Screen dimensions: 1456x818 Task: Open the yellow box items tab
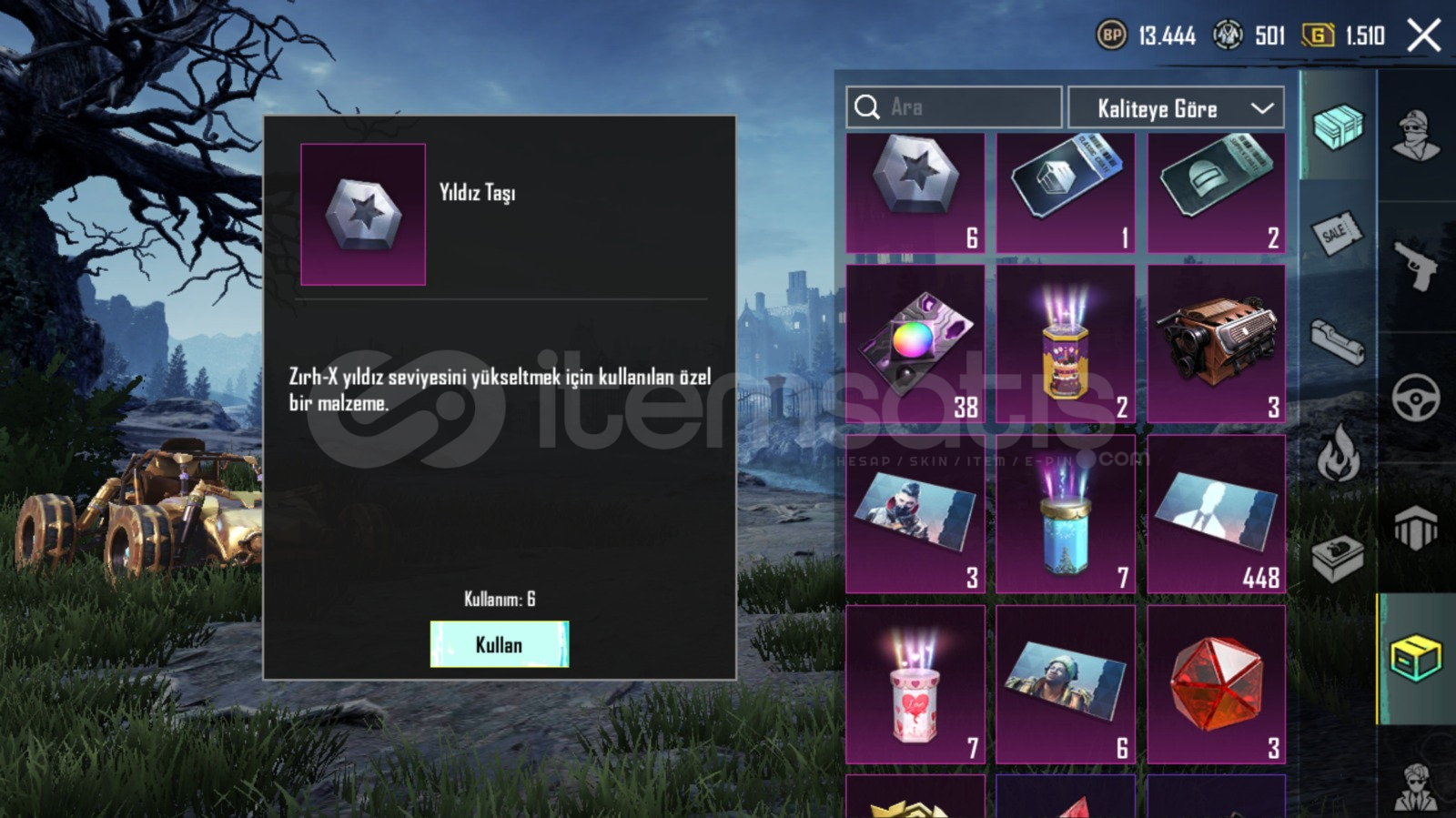click(1416, 658)
